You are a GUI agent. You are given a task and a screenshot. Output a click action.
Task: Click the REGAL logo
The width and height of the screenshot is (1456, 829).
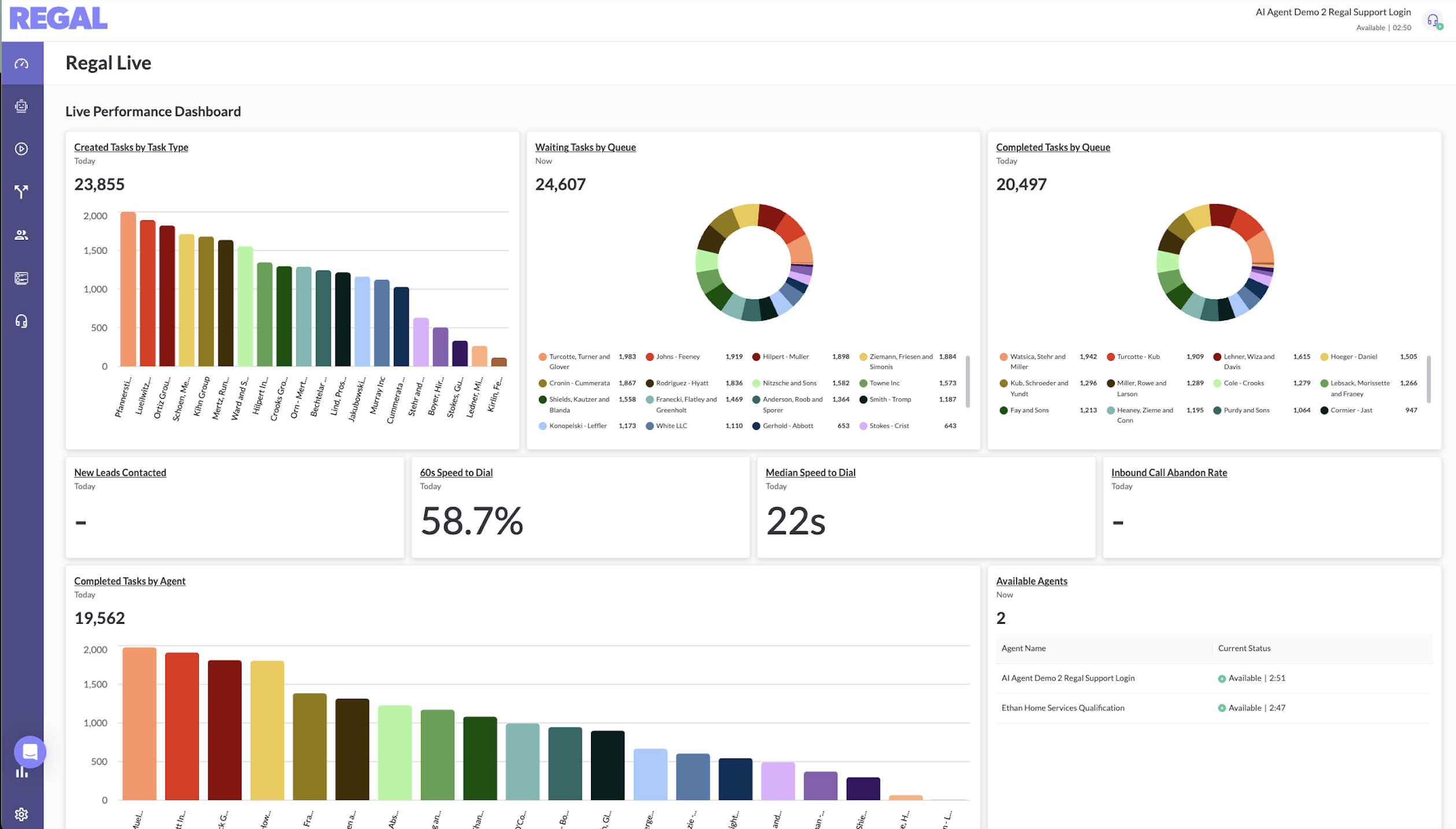click(x=58, y=18)
